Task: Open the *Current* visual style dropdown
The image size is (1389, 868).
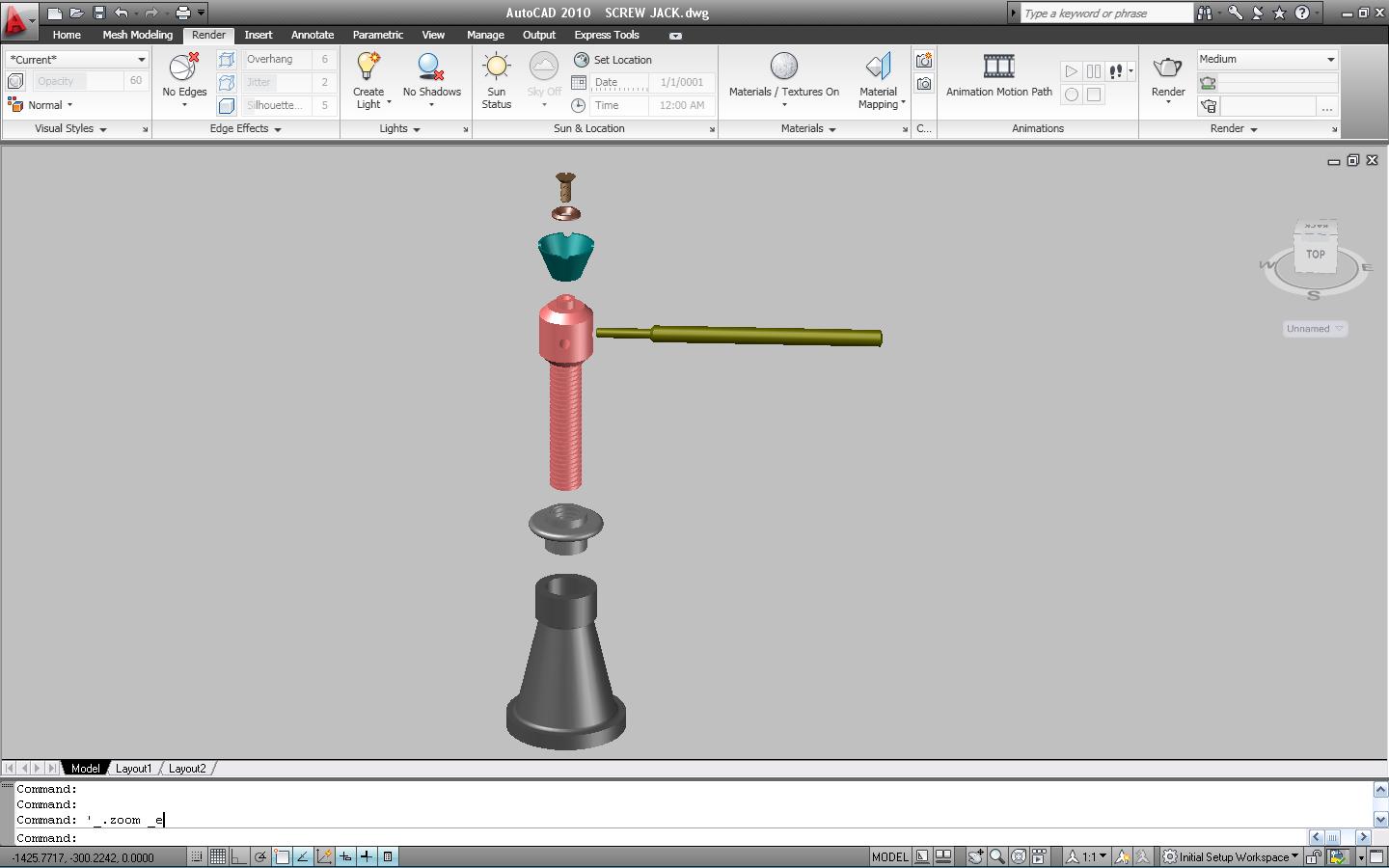Action: point(77,60)
